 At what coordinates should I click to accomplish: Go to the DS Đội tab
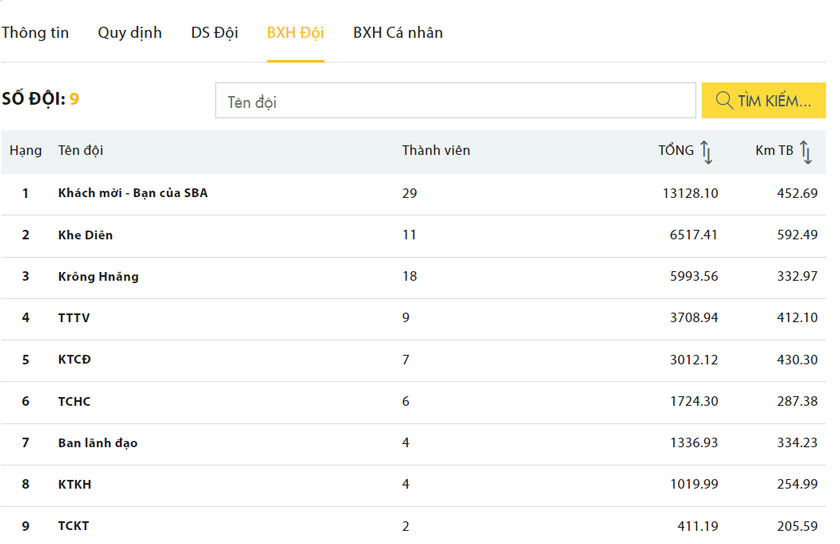point(214,33)
